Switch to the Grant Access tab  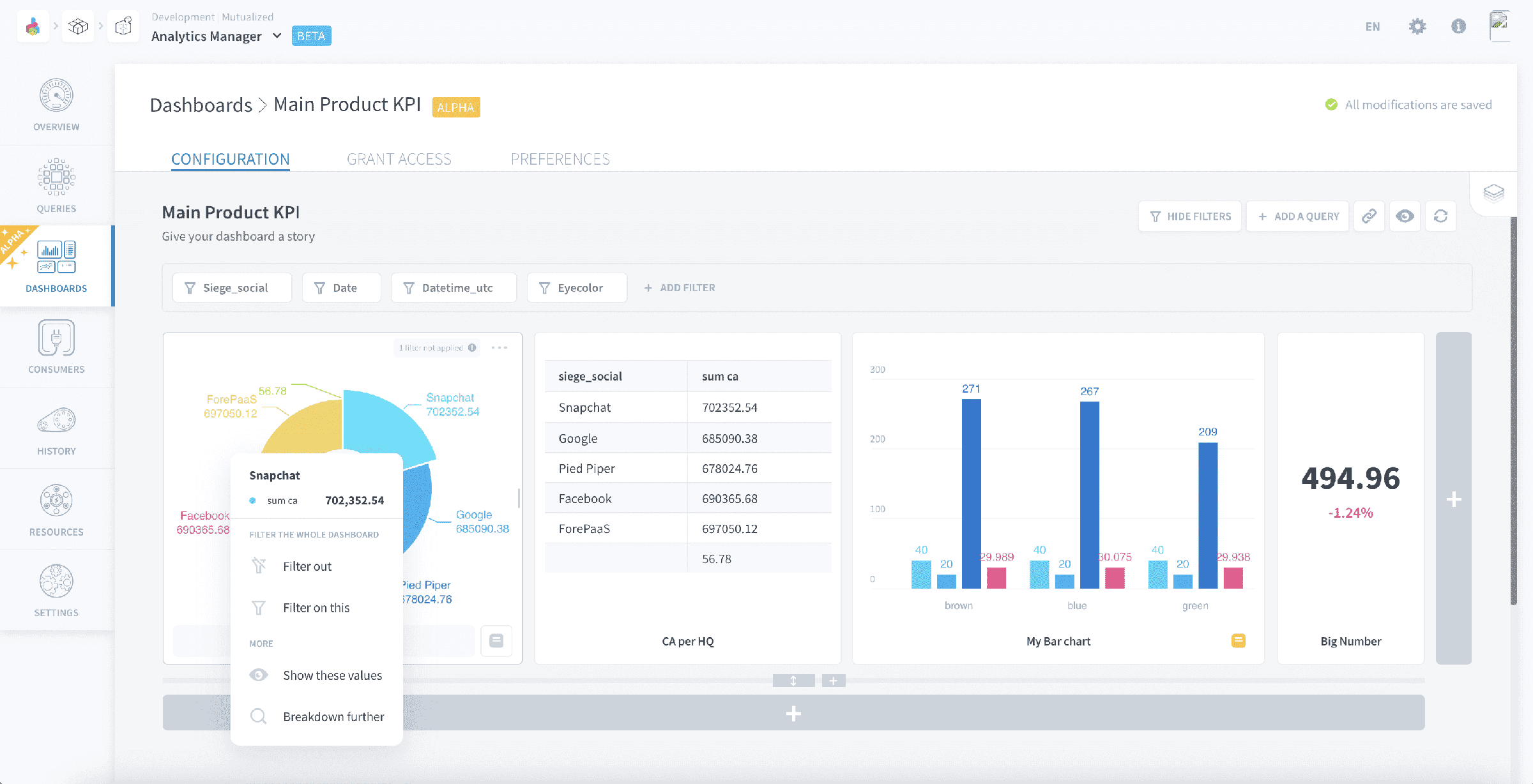[399, 159]
